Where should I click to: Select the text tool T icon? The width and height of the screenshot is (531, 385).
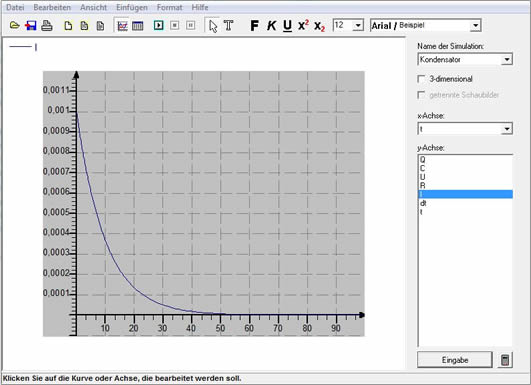point(229,25)
